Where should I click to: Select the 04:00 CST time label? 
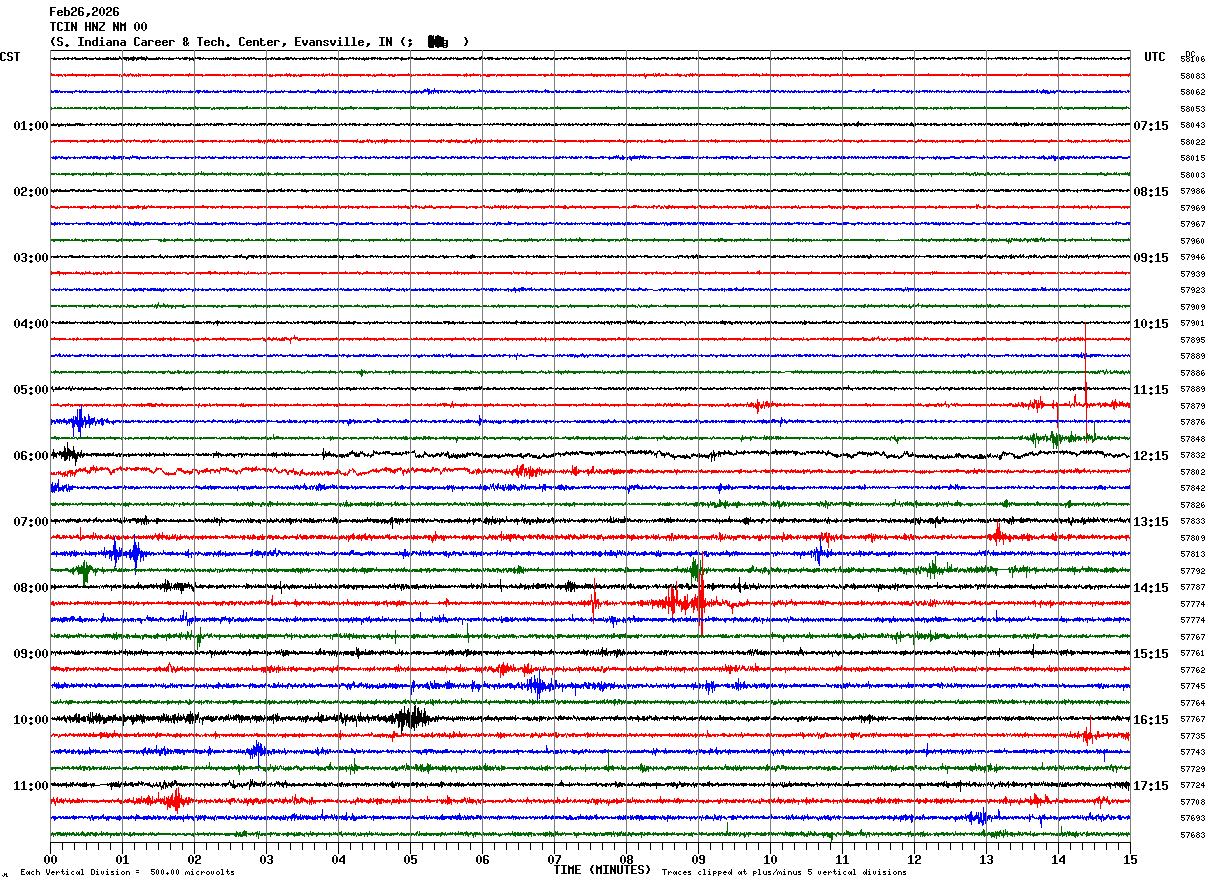tap(31, 324)
